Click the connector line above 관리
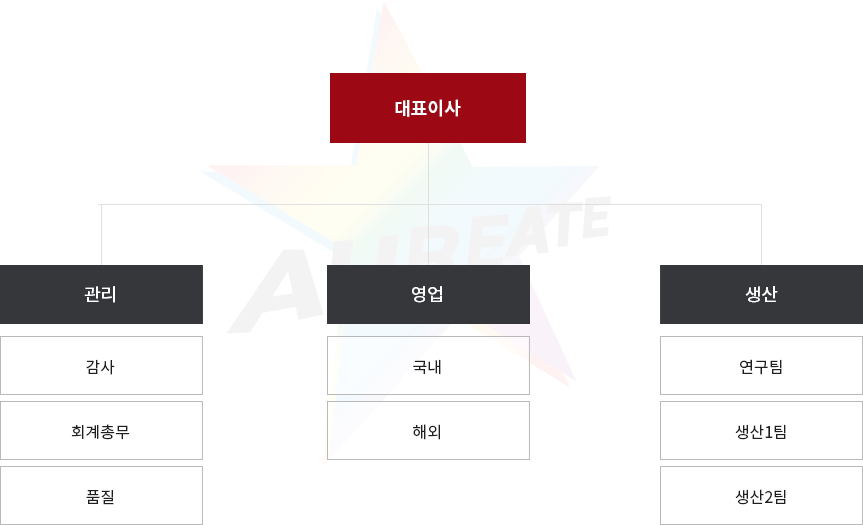 (101, 234)
